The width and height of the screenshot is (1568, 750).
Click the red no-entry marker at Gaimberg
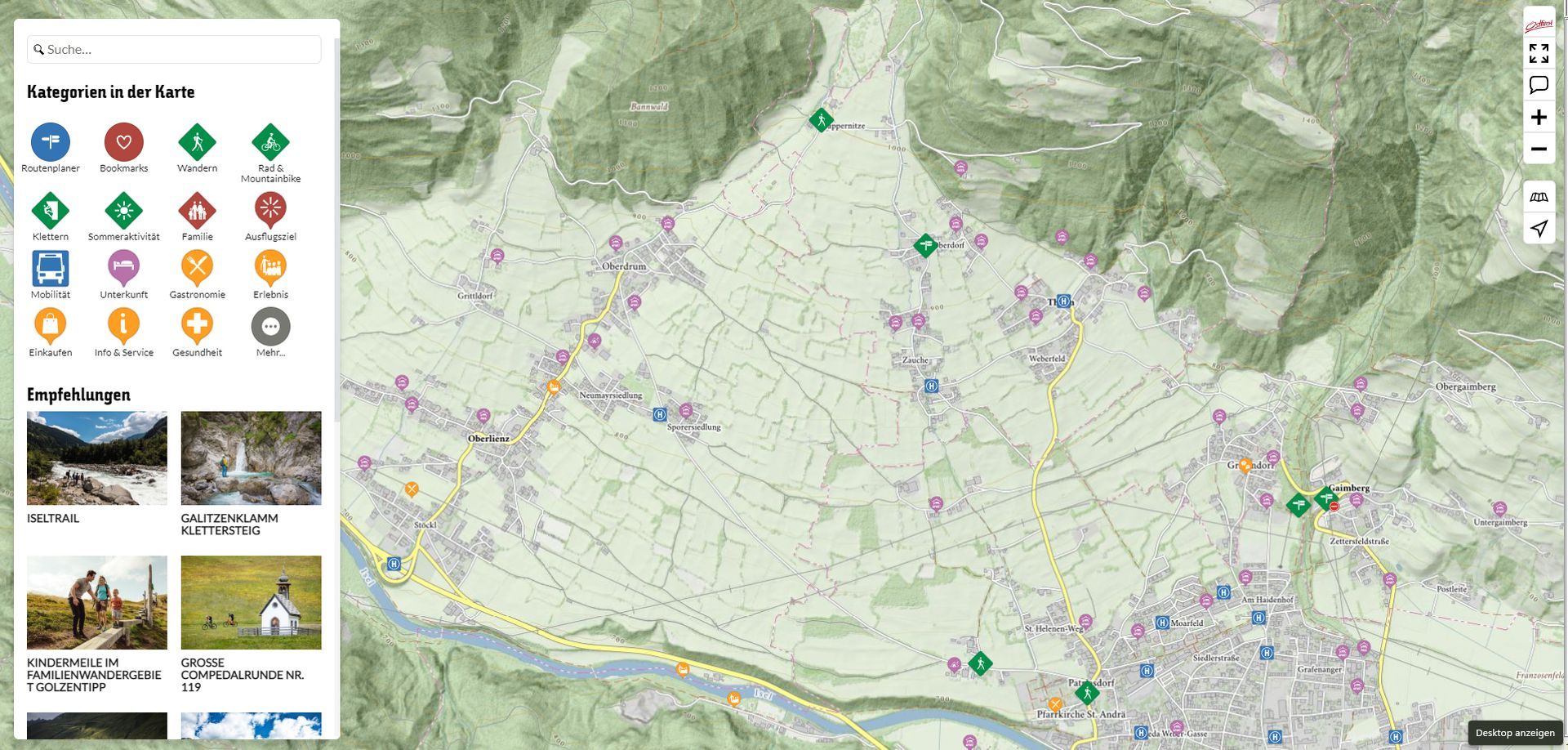[1334, 507]
